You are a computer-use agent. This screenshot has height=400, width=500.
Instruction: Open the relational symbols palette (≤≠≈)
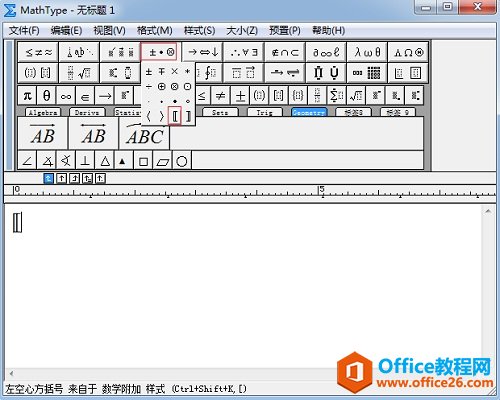(38, 52)
